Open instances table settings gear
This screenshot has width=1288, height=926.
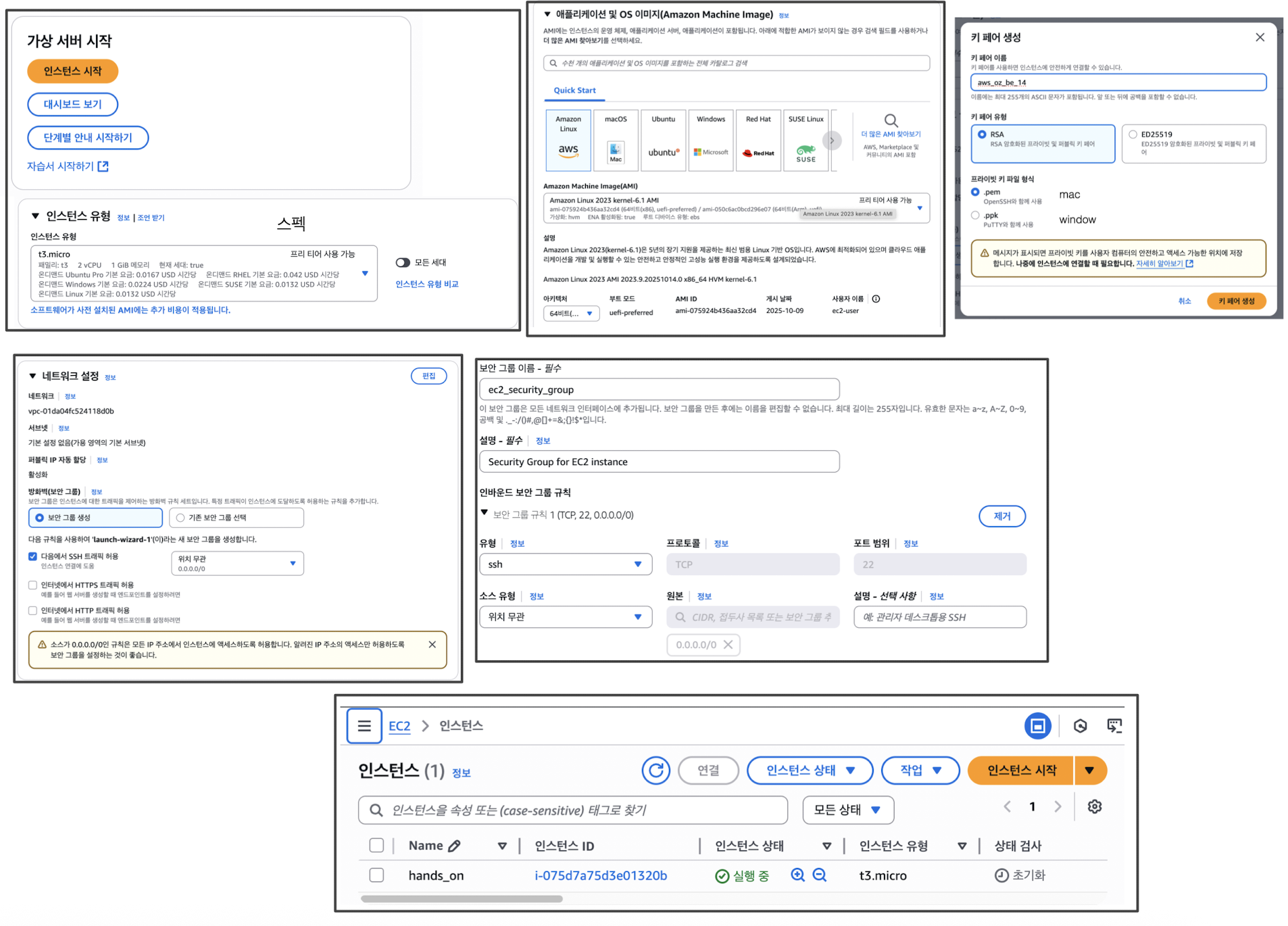(1095, 806)
